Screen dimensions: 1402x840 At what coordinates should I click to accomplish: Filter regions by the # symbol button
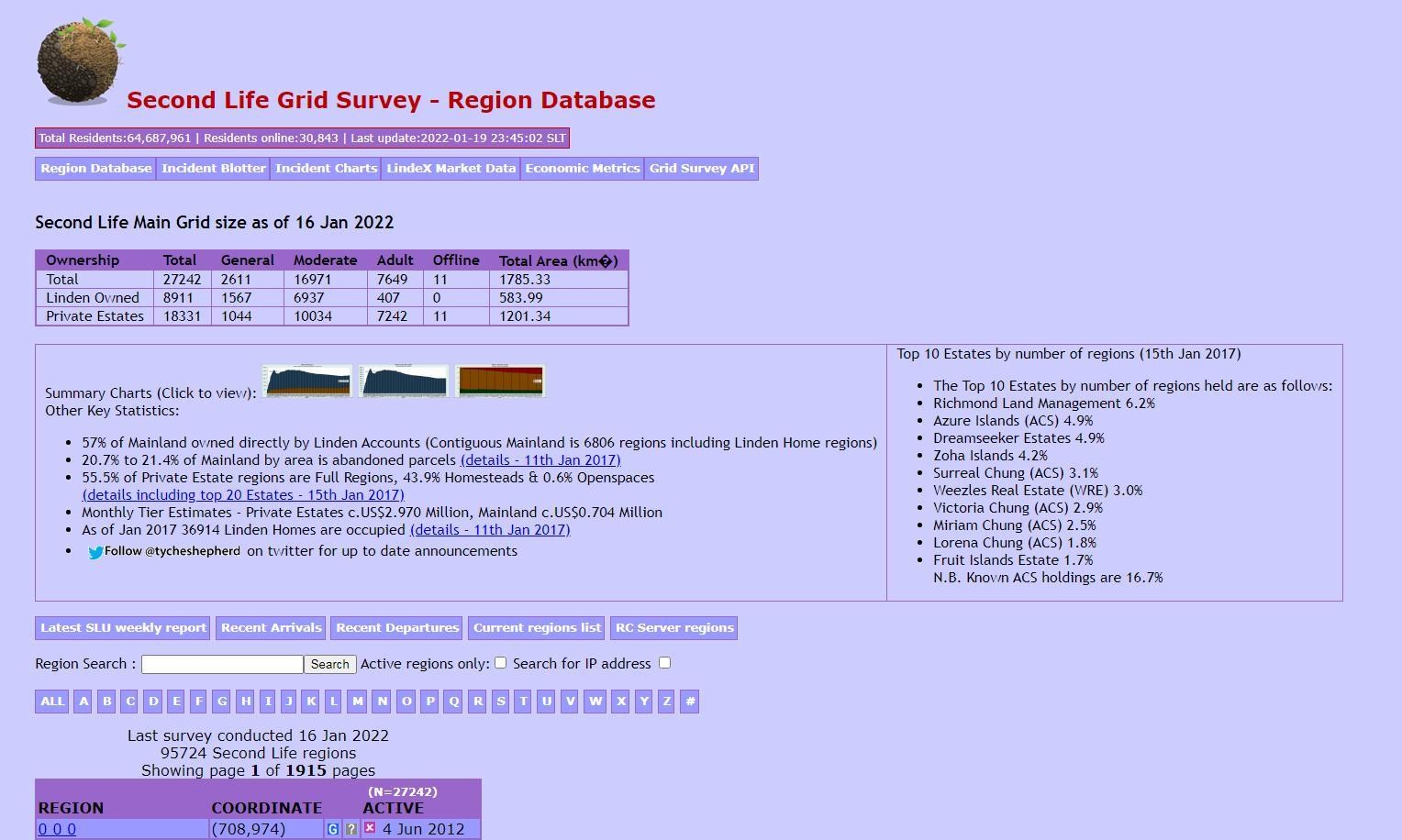[x=690, y=702]
